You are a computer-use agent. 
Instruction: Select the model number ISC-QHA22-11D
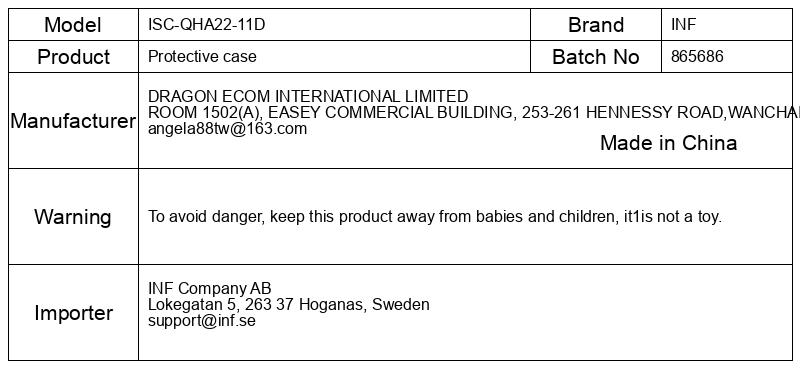pyautogui.click(x=207, y=24)
